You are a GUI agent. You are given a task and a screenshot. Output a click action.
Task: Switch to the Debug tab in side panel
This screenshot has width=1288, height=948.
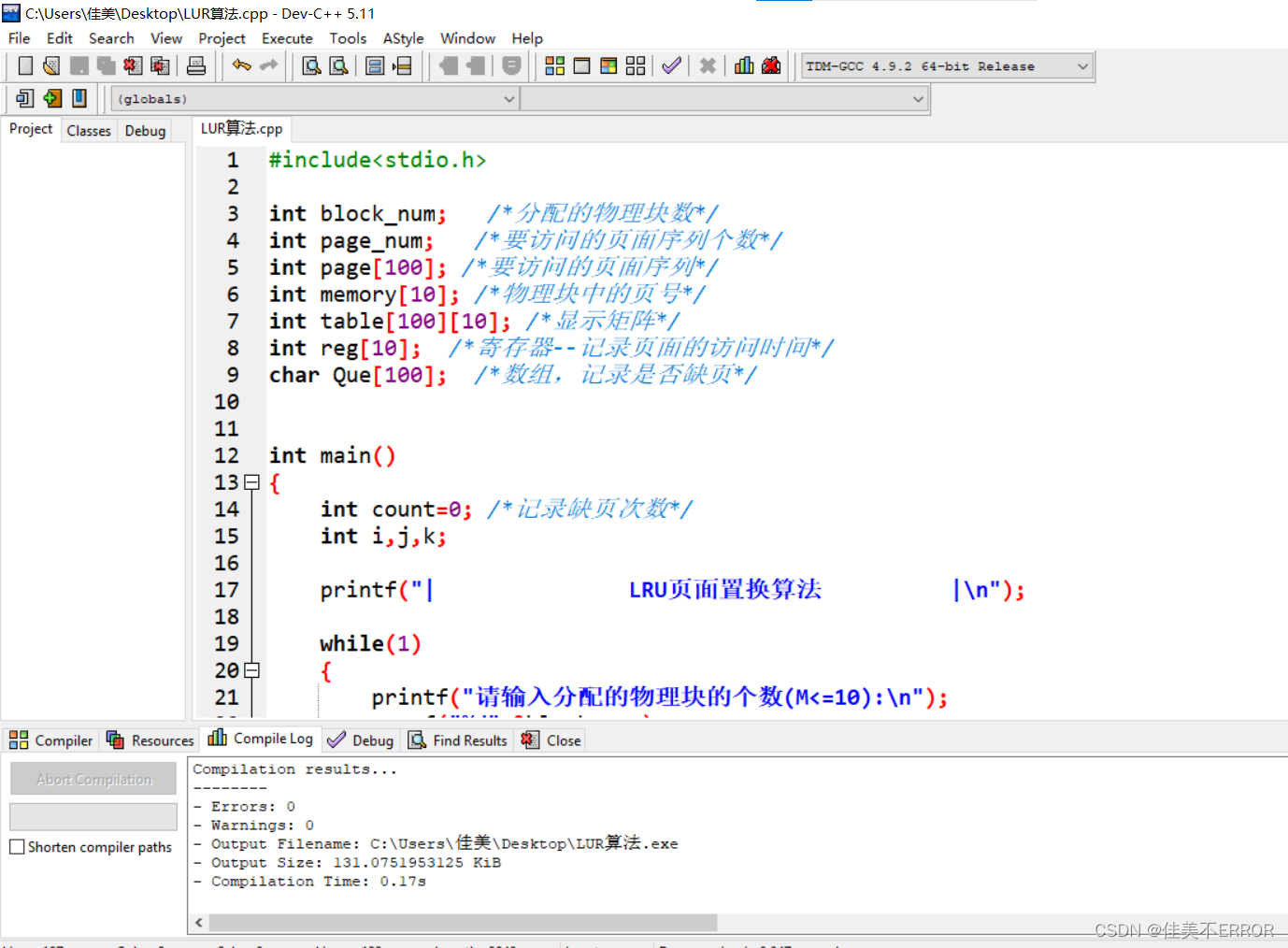click(145, 131)
